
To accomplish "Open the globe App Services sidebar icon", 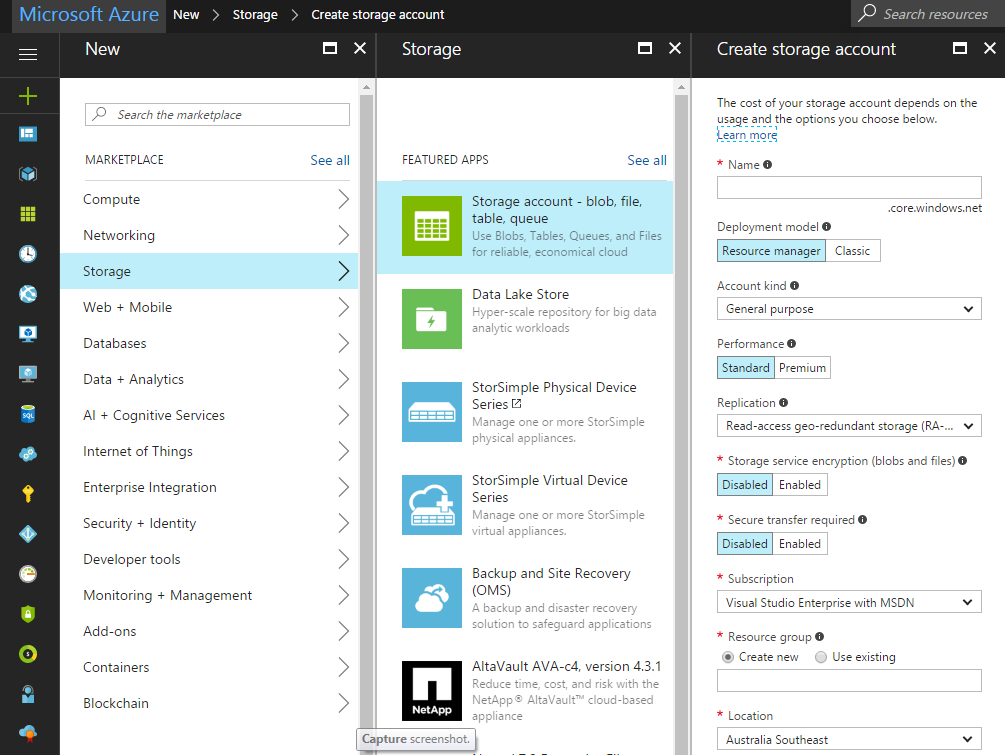I will click(28, 294).
